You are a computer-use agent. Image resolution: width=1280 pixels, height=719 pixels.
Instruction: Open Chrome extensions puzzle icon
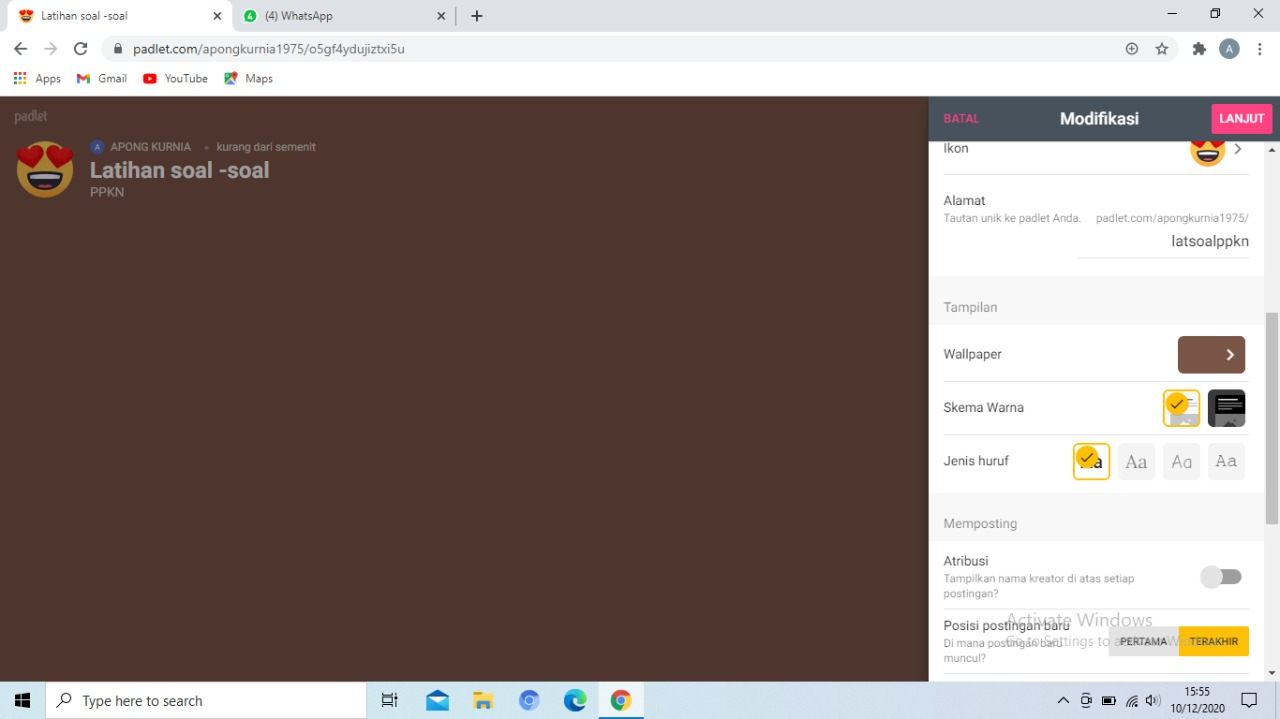pos(1199,49)
